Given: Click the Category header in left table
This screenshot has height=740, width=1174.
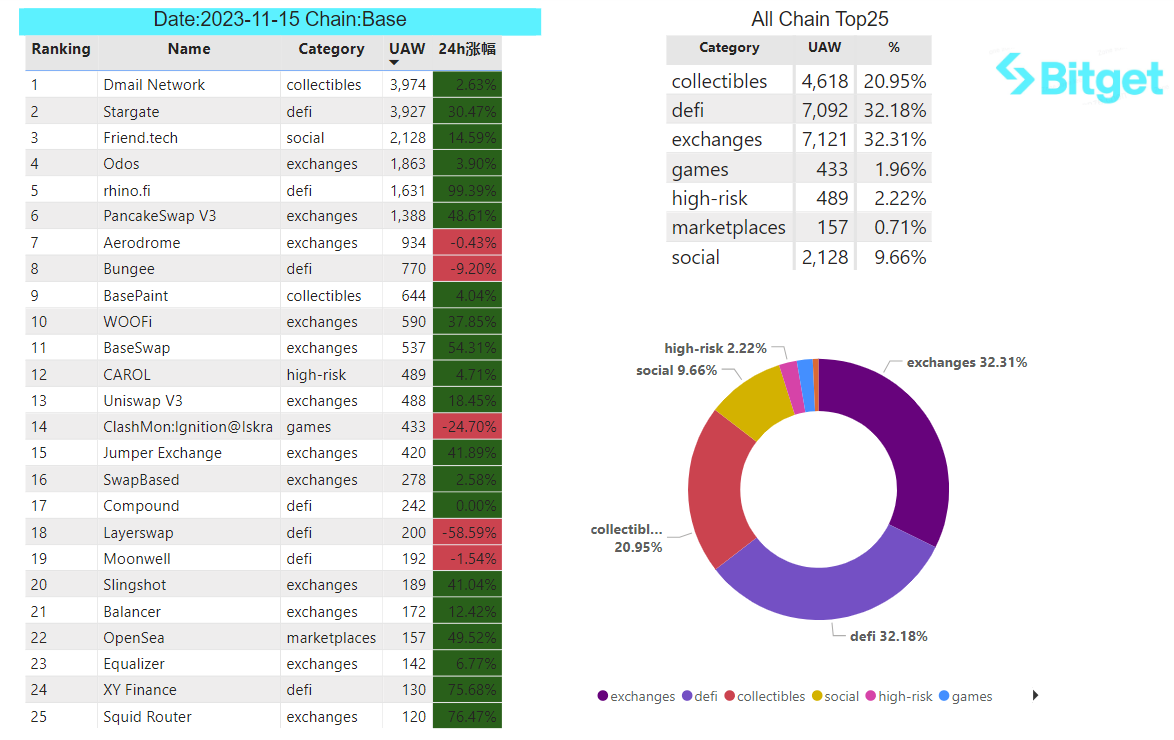Looking at the screenshot, I should (x=331, y=49).
